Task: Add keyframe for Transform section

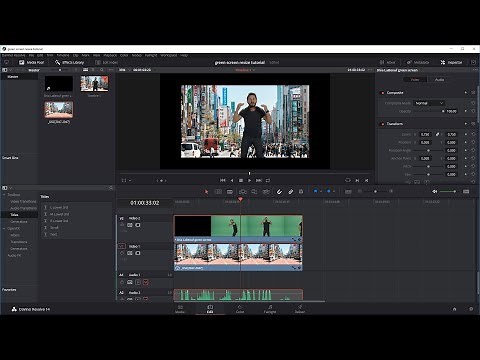Action: click(x=466, y=124)
